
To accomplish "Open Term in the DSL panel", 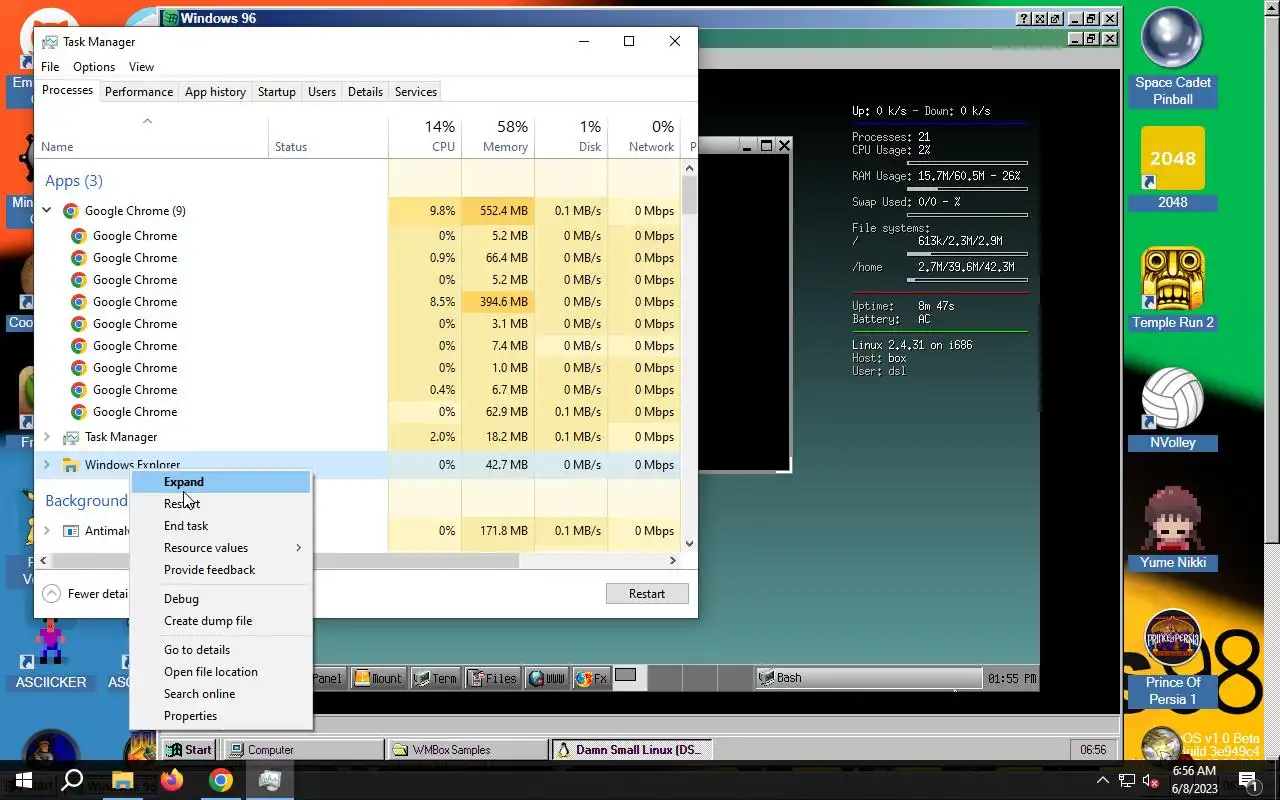I will coord(434,678).
